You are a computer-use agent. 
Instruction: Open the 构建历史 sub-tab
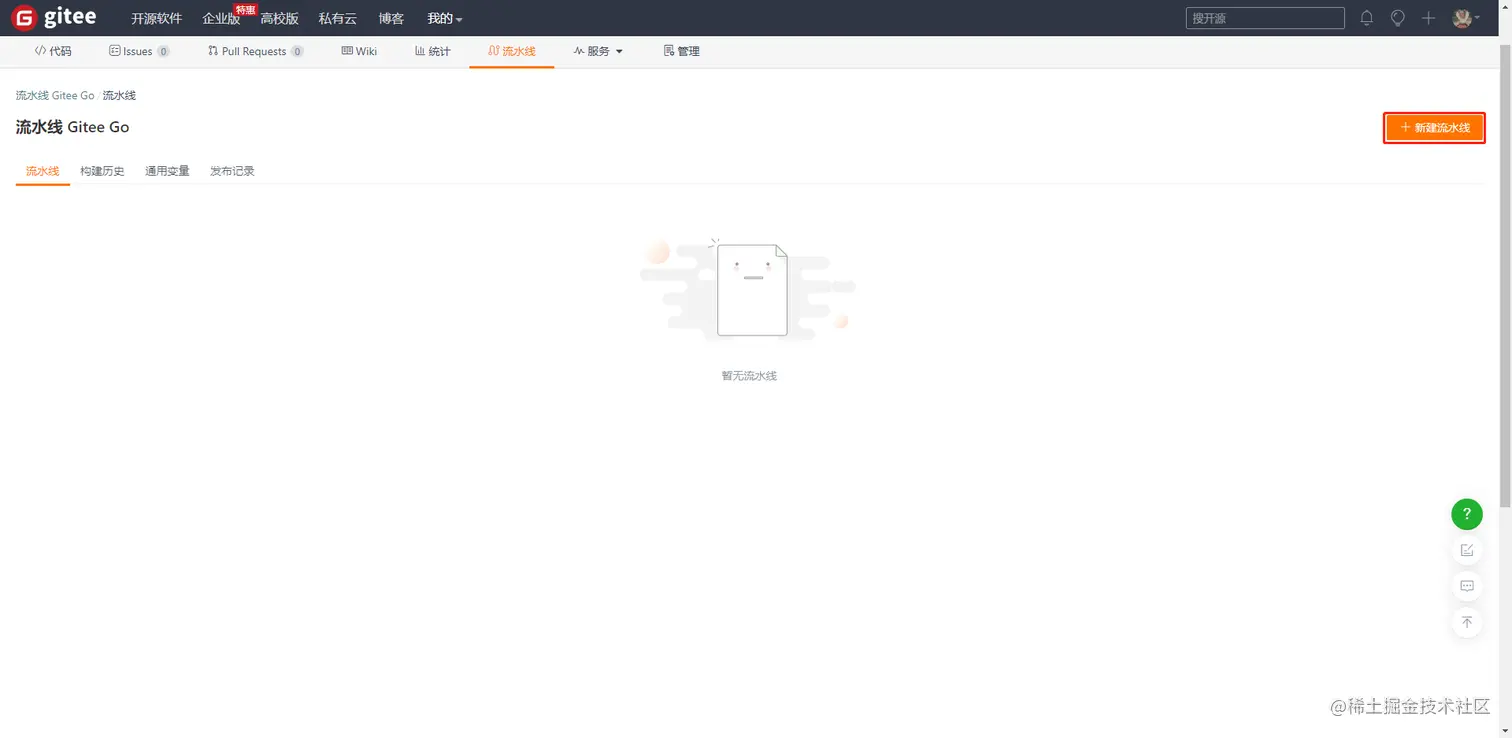(102, 171)
